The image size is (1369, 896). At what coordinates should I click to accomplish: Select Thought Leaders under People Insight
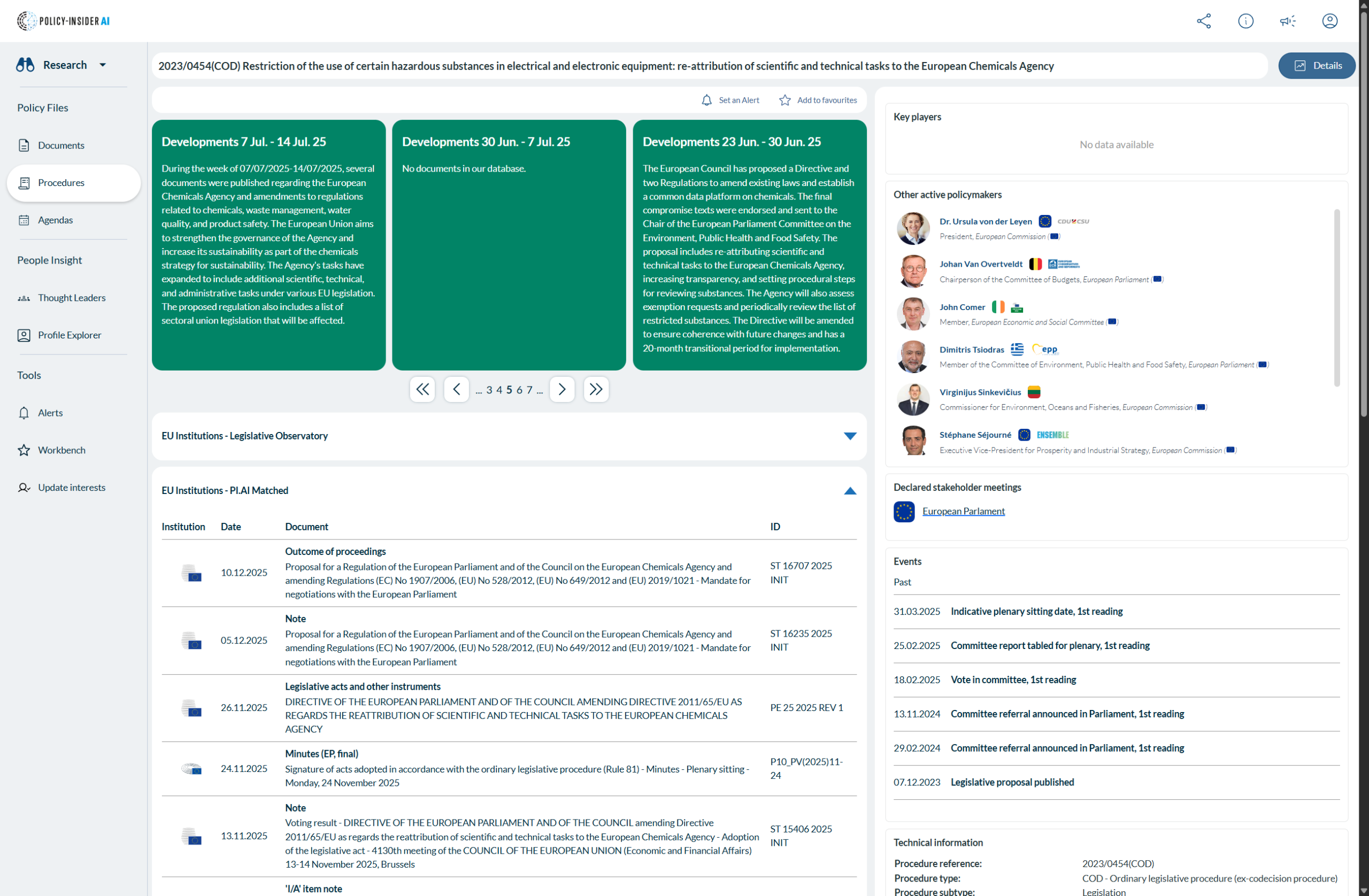coord(71,297)
